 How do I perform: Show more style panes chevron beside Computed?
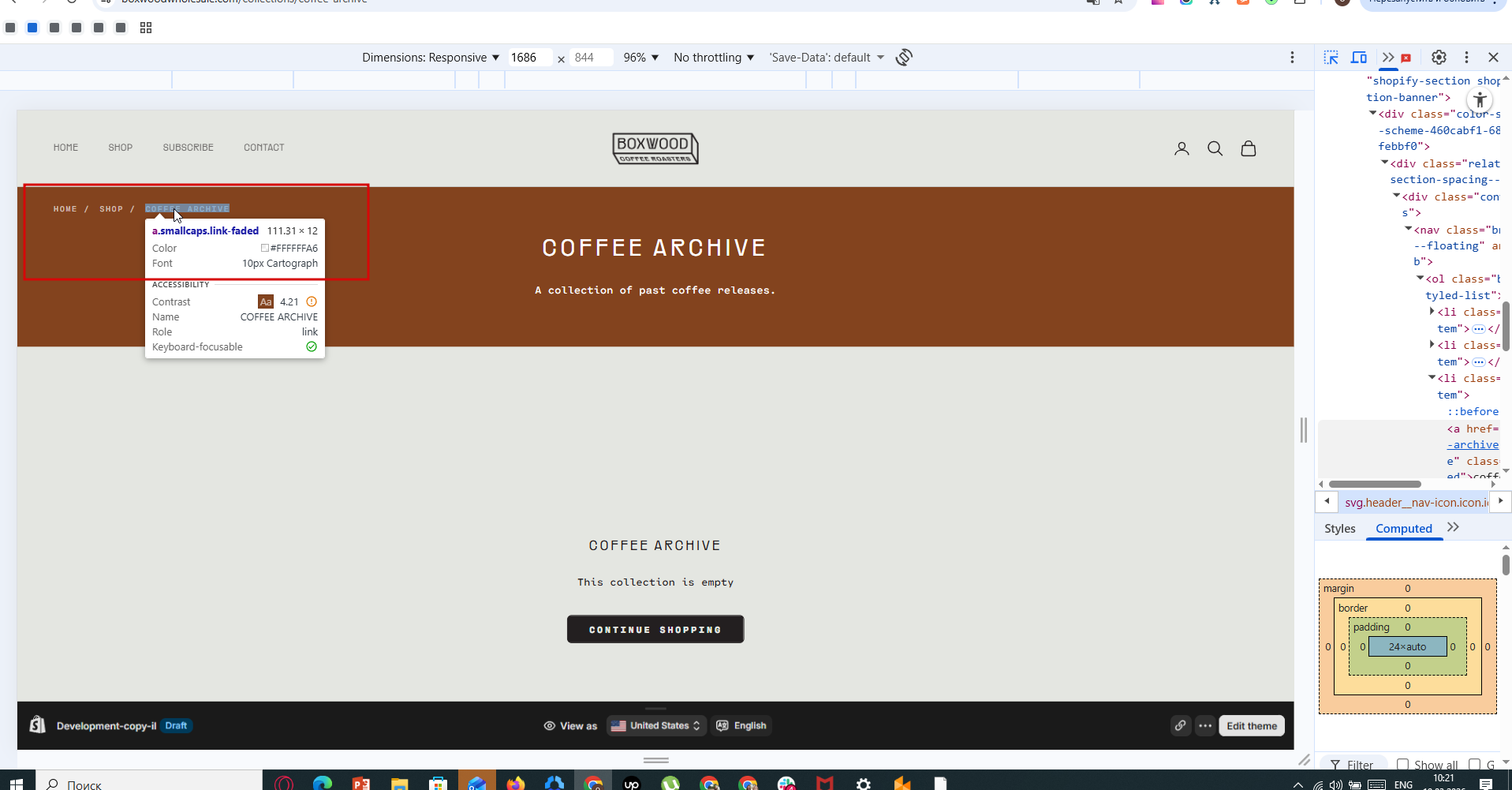pos(1454,527)
